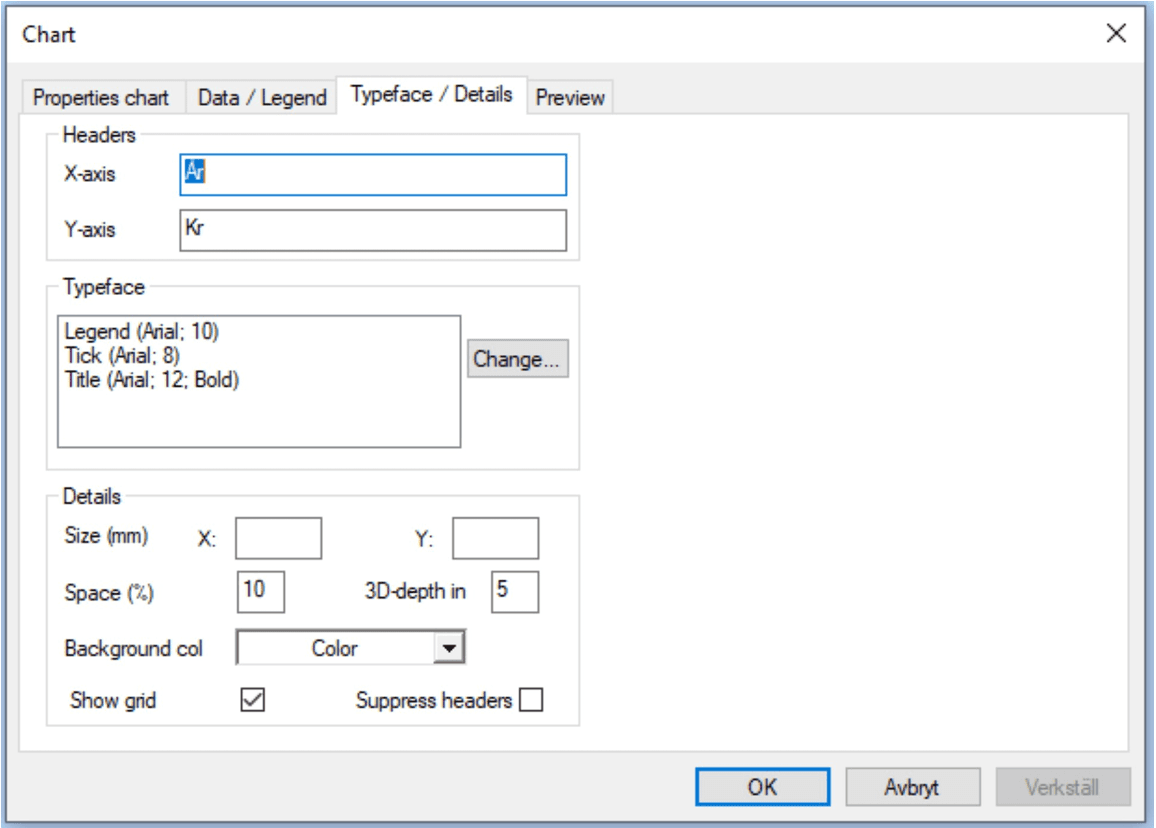Click the Size Y input box
Viewport: 1156px width, 828px height.
click(495, 538)
